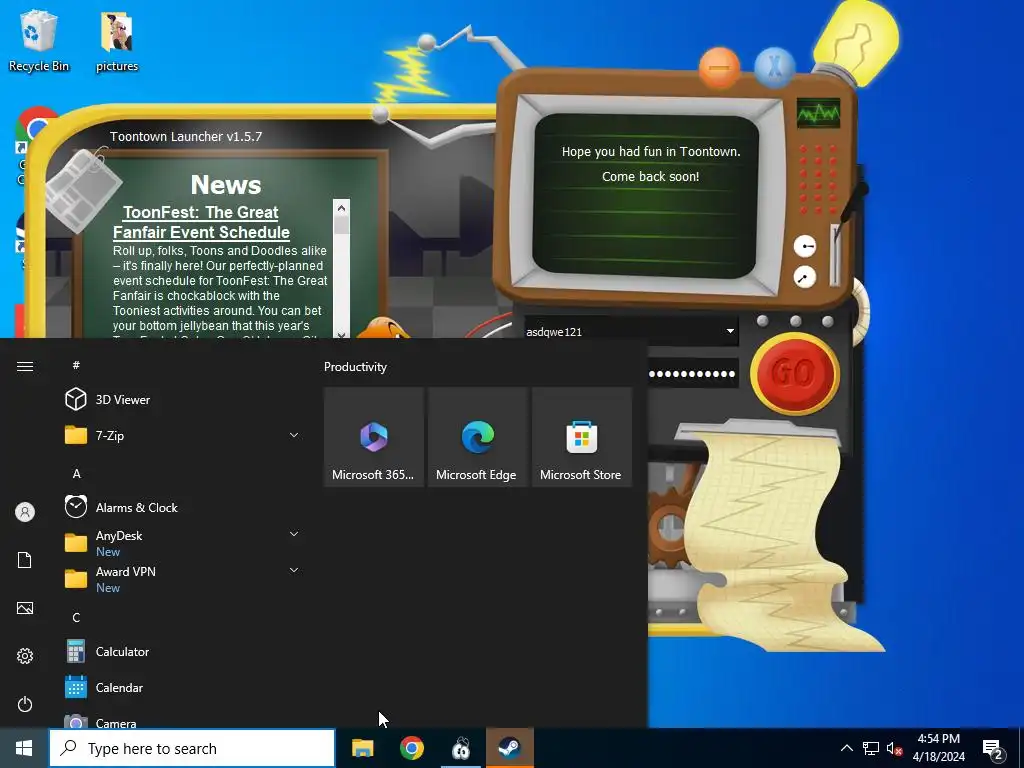Open Steam from taskbar
The height and width of the screenshot is (768, 1024).
pyautogui.click(x=510, y=748)
